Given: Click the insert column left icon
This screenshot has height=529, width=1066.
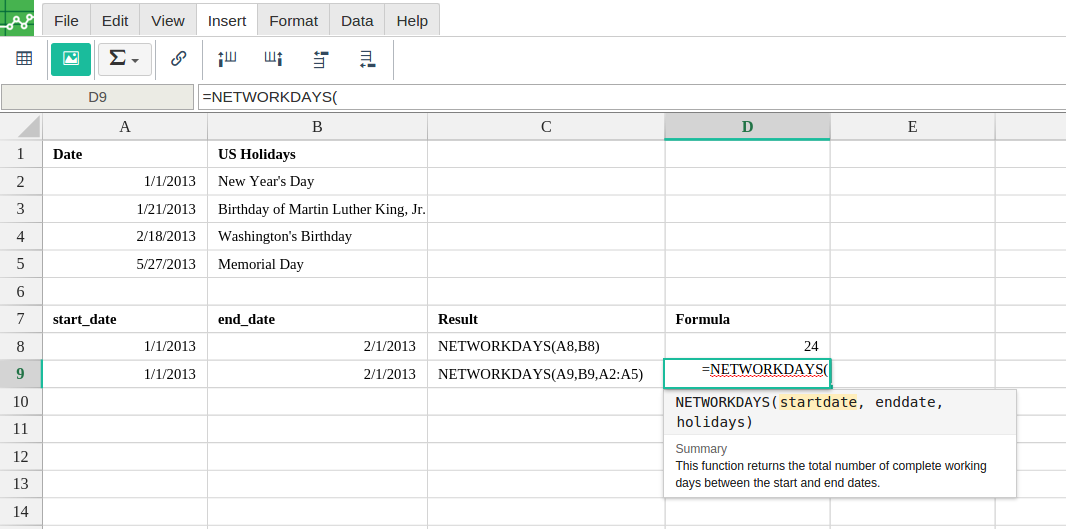Looking at the screenshot, I should [227, 59].
